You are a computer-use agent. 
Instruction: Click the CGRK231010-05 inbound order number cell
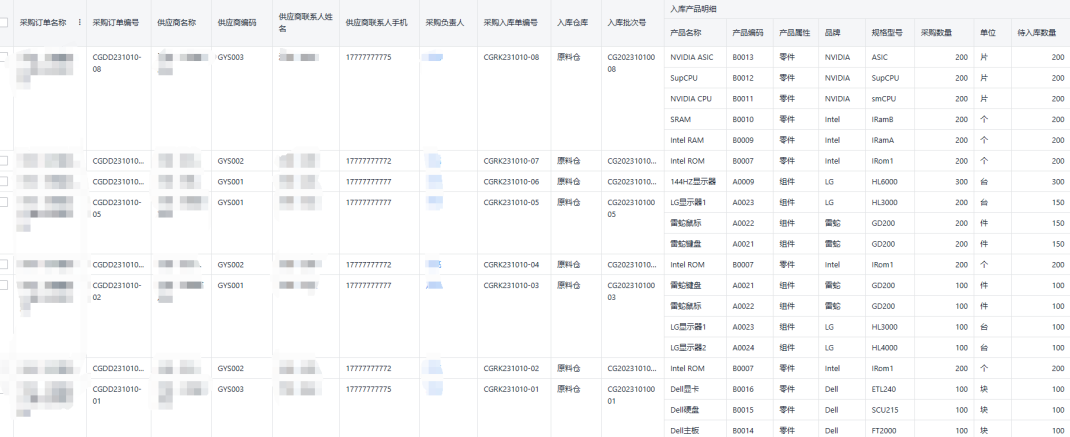[x=511, y=202]
